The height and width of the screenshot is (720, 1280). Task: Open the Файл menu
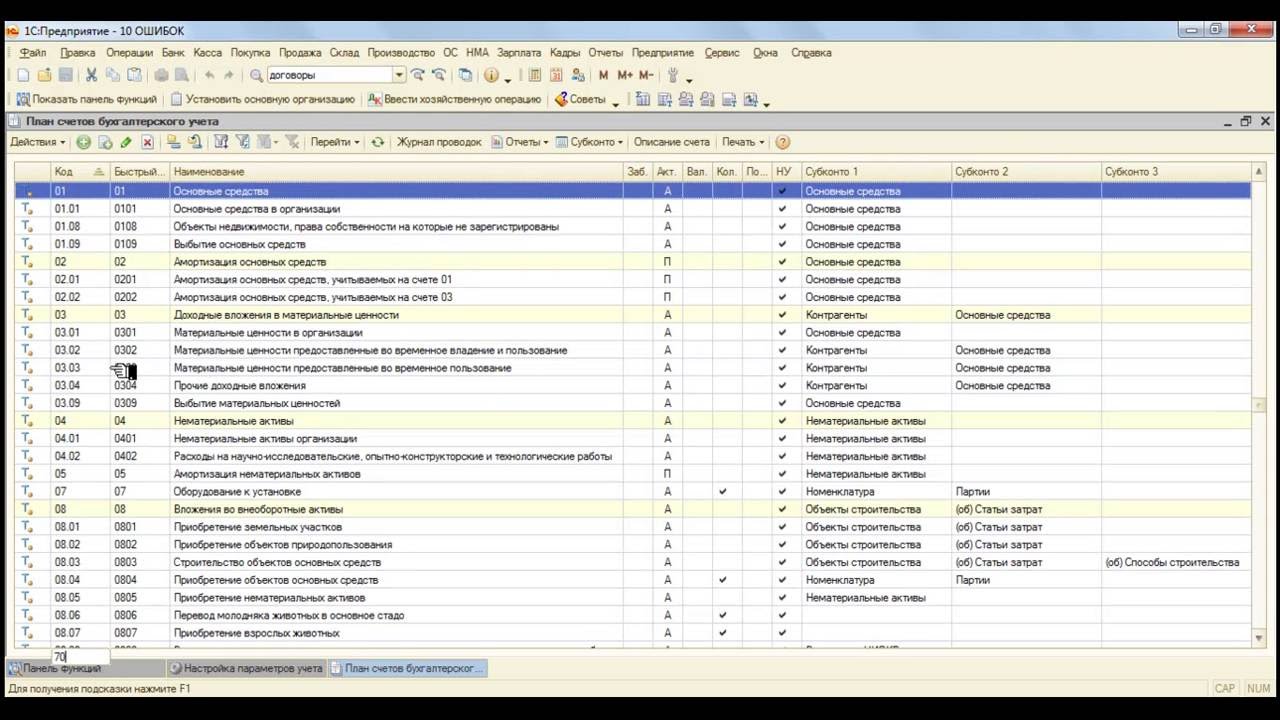pos(33,52)
